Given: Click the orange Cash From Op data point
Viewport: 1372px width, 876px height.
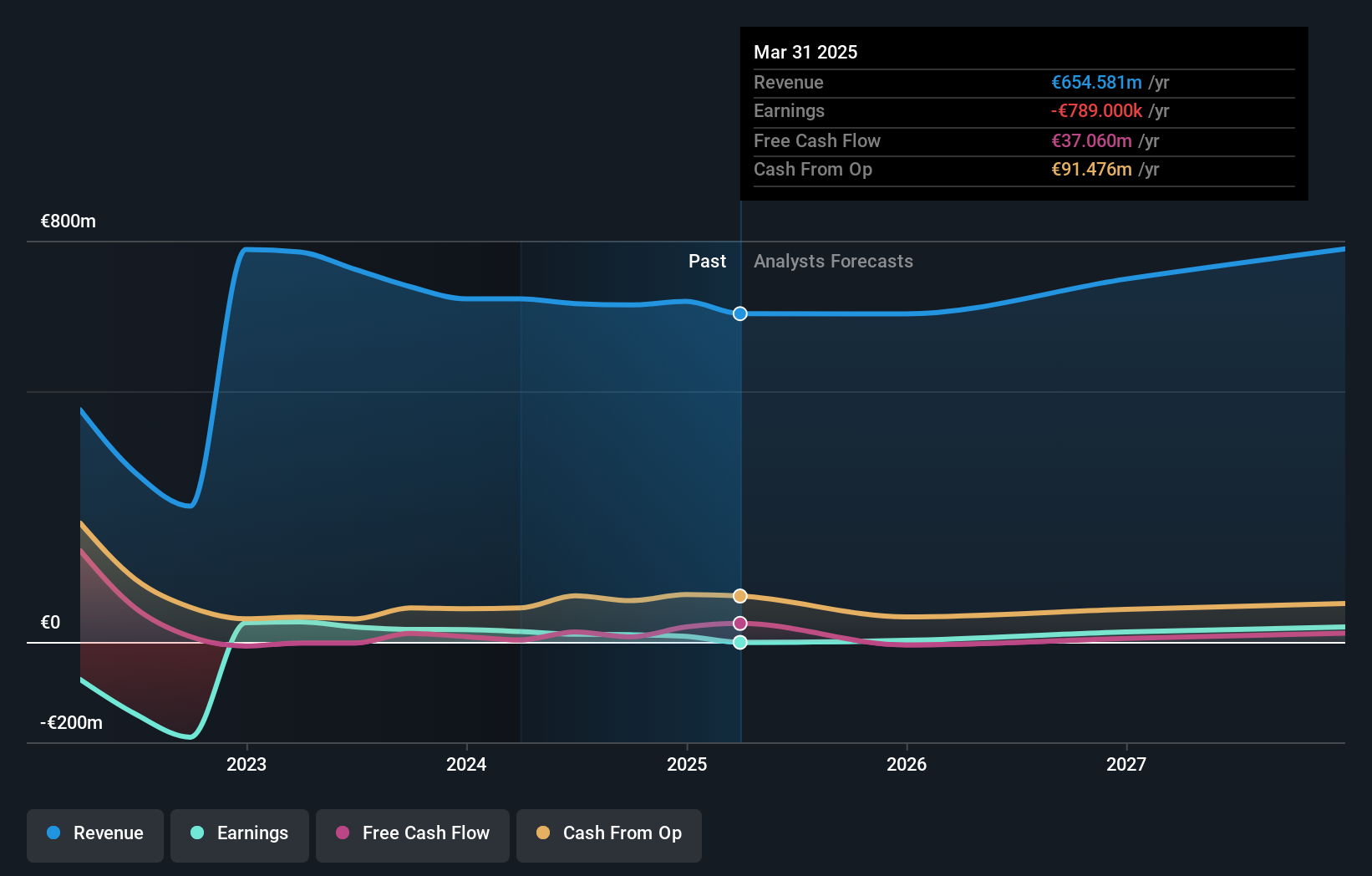Looking at the screenshot, I should click(x=740, y=596).
